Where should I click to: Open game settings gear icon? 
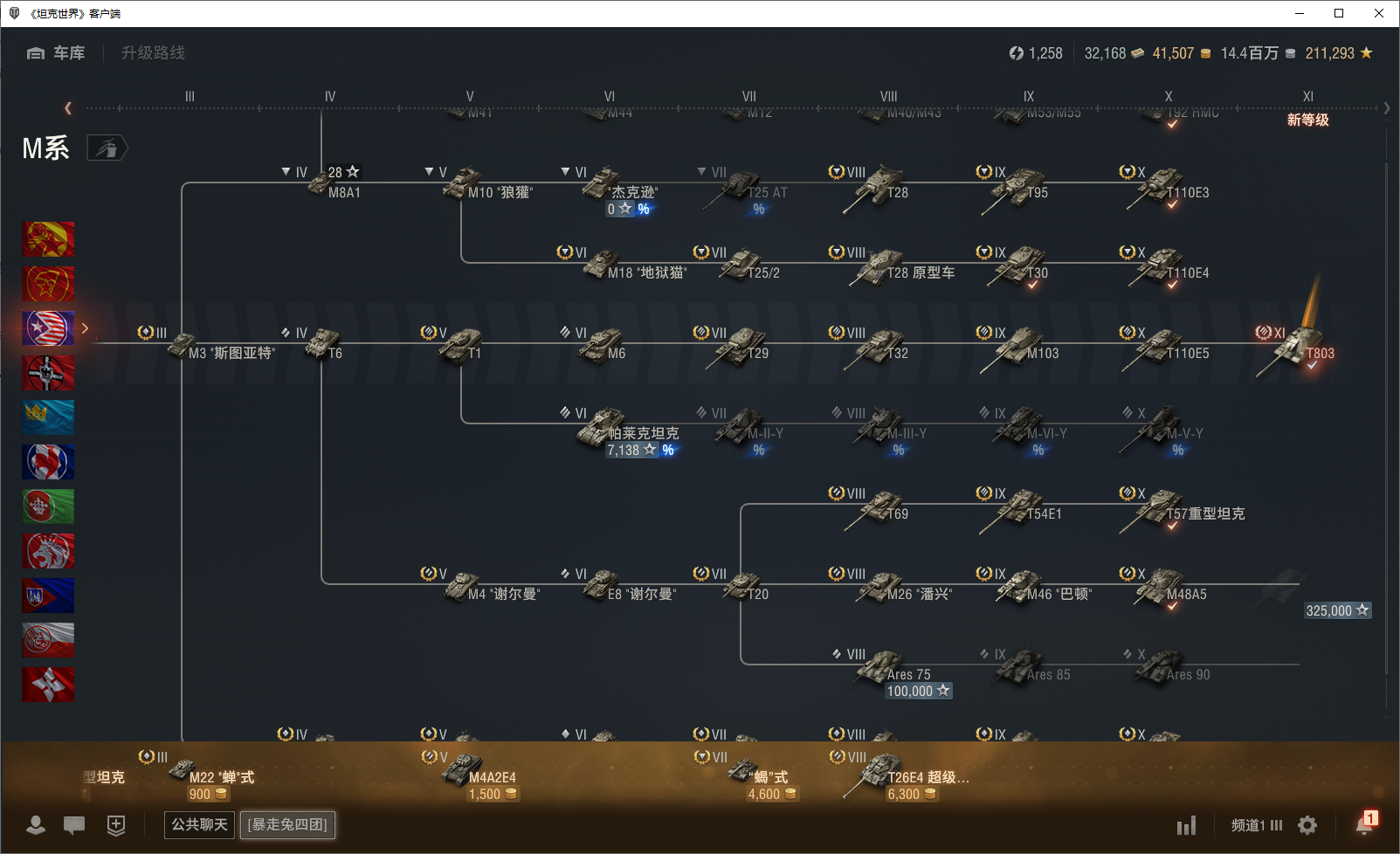coord(1307,825)
